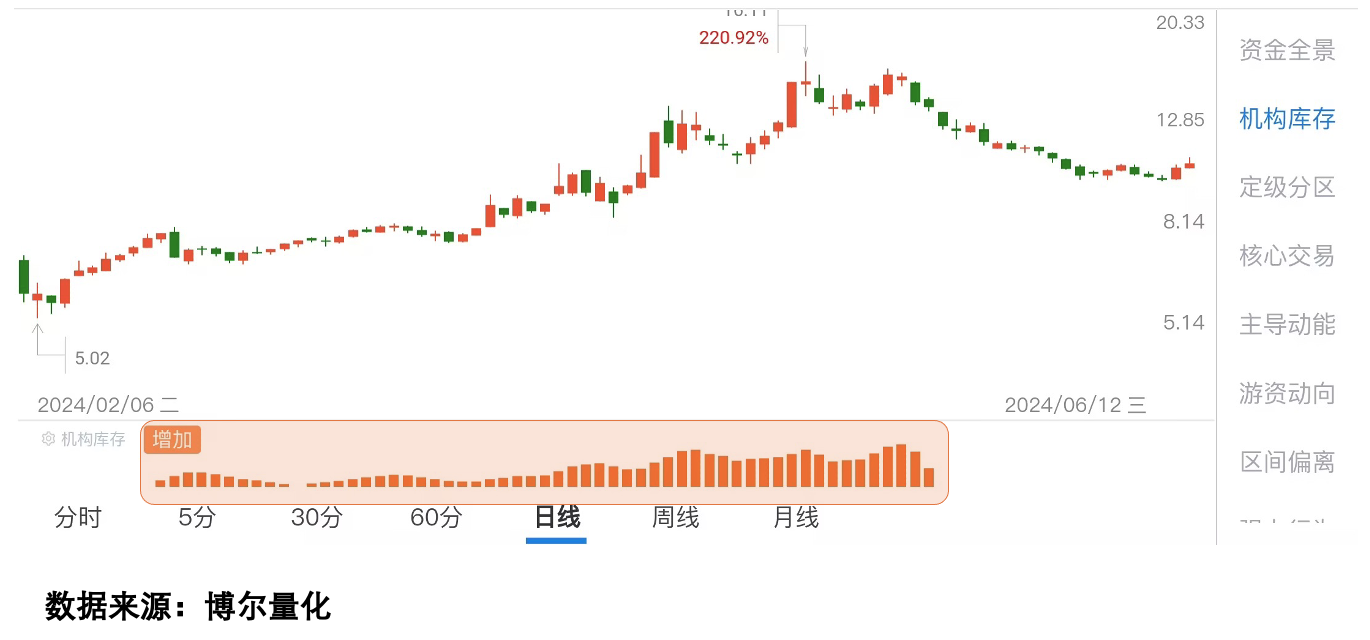Viewport: 1370px width, 640px height.
Task: Open the 核心交易 section
Action: coord(1286,256)
